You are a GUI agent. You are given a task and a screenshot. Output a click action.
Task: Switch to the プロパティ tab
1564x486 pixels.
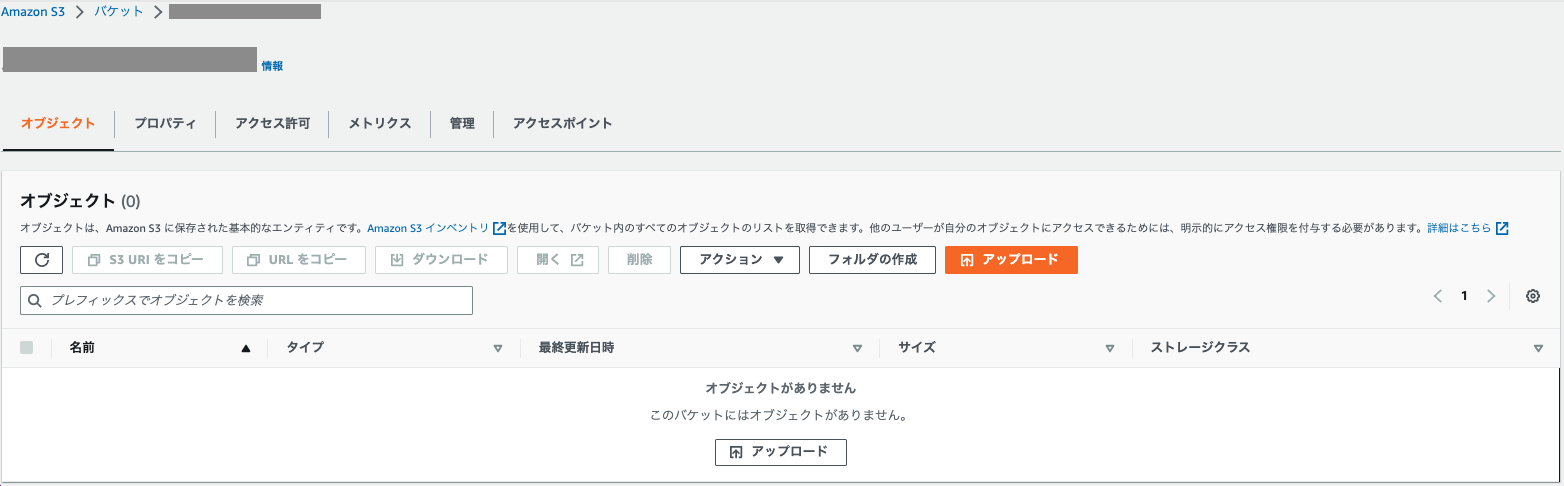click(165, 124)
